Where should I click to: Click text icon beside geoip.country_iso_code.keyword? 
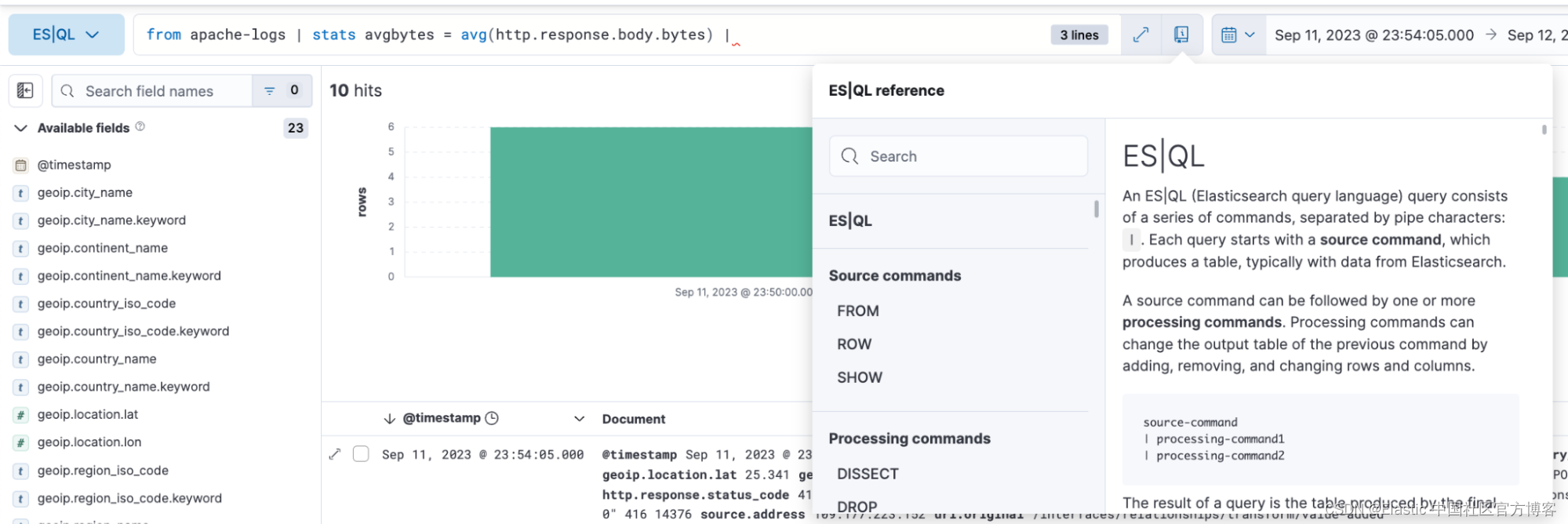[x=21, y=331]
